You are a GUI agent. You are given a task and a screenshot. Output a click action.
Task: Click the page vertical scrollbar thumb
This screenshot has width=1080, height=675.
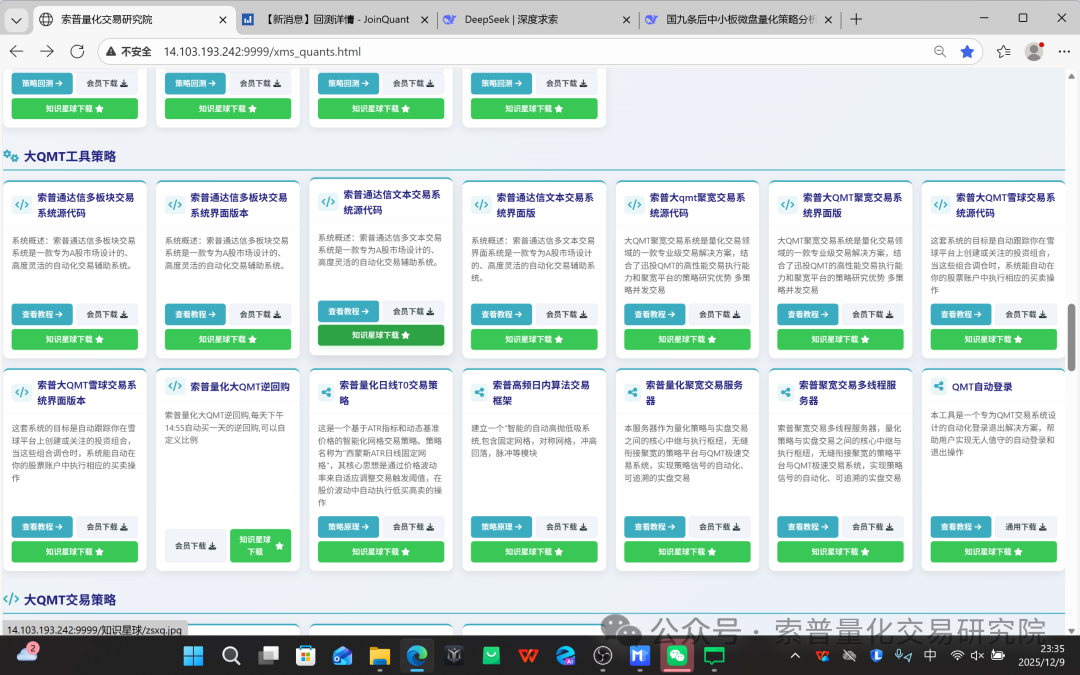1072,337
